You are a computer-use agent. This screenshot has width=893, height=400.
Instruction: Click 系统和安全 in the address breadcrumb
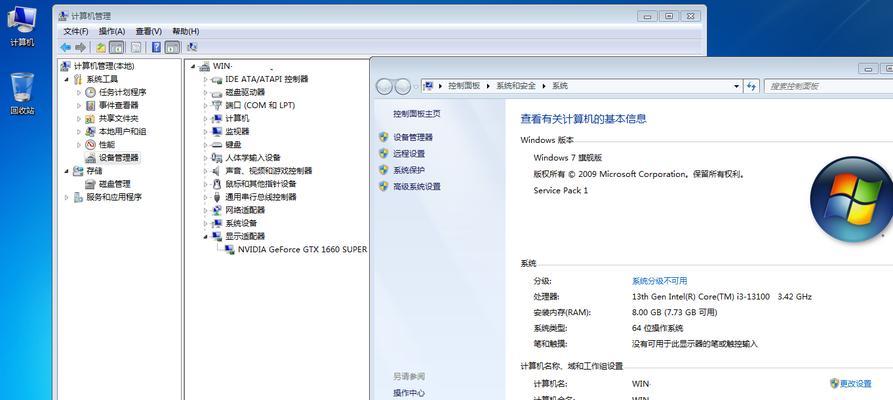515,86
